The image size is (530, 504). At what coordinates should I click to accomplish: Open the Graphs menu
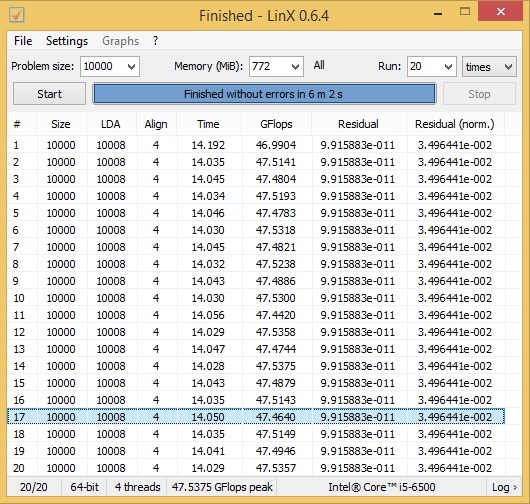pos(120,41)
